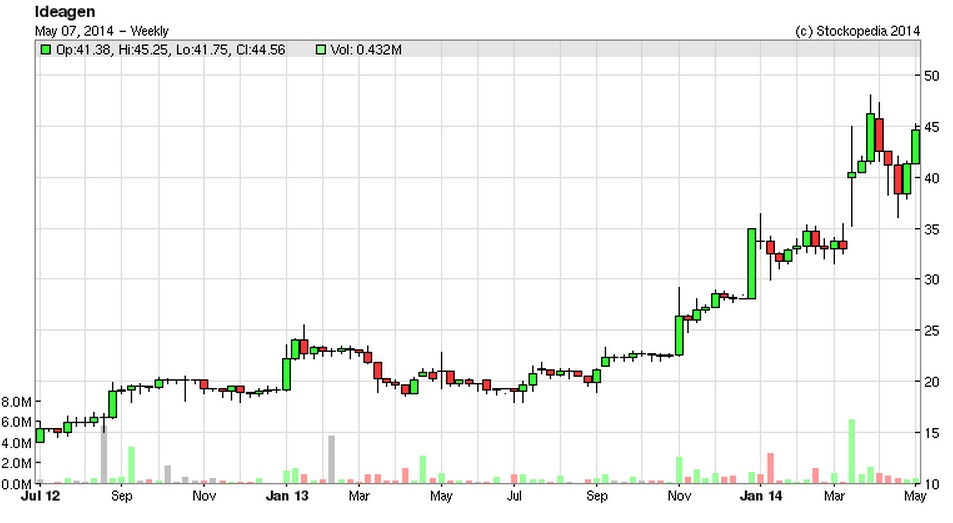
Task: Click the green price legend square
Action: pyautogui.click(x=45, y=50)
